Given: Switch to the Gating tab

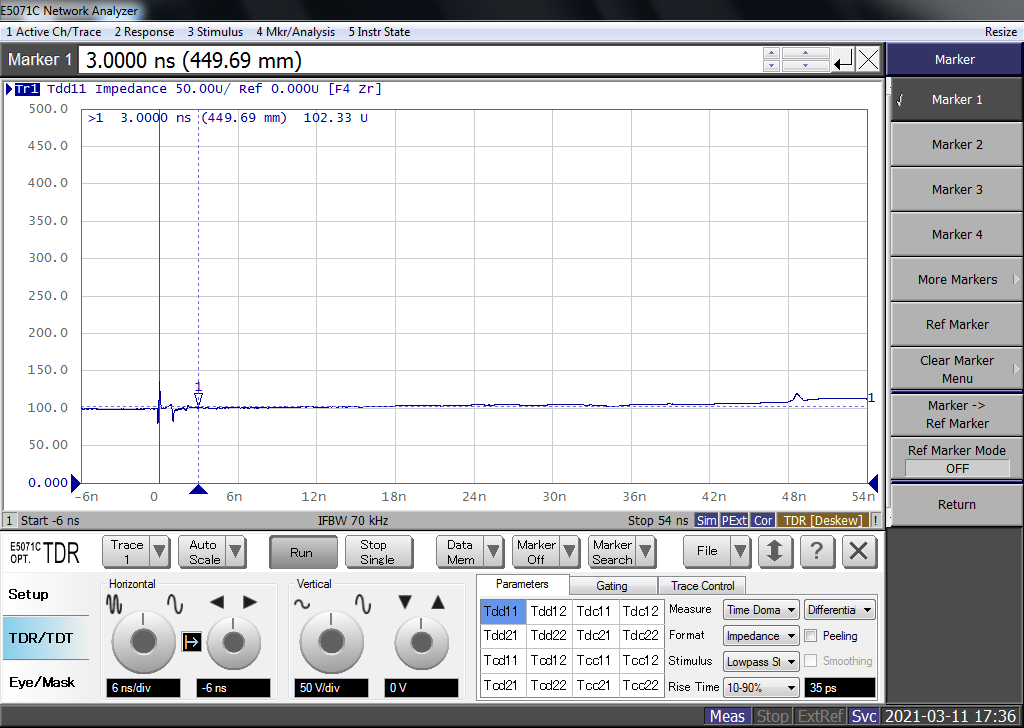Looking at the screenshot, I should pos(611,586).
